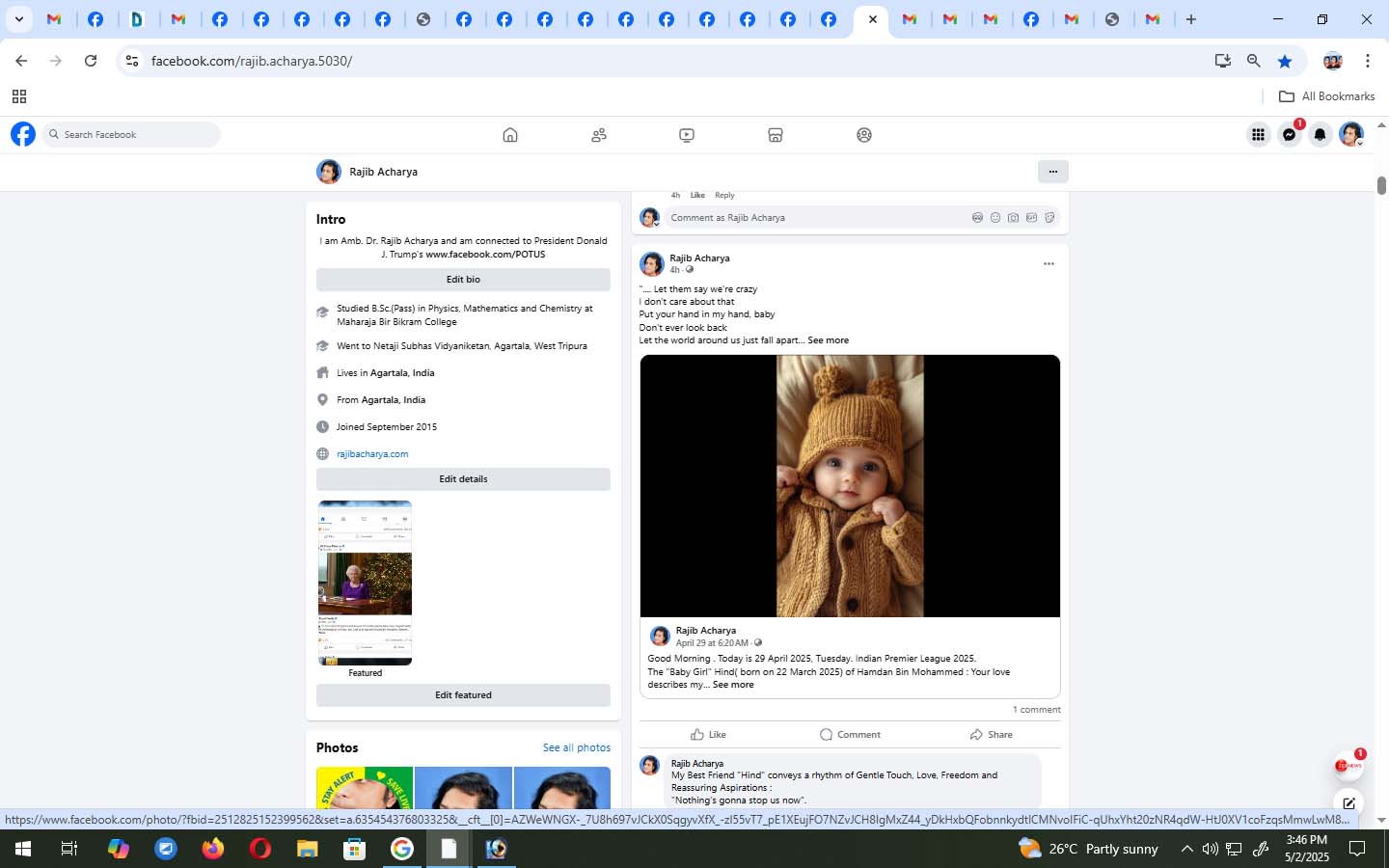Viewport: 1389px width, 868px height.
Task: Open Chrome three-dot menu
Action: (1368, 61)
